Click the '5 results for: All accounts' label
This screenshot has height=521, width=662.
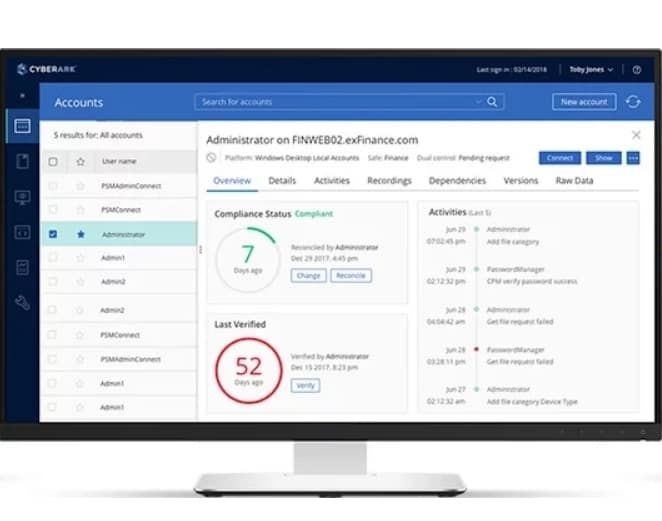[x=98, y=135]
